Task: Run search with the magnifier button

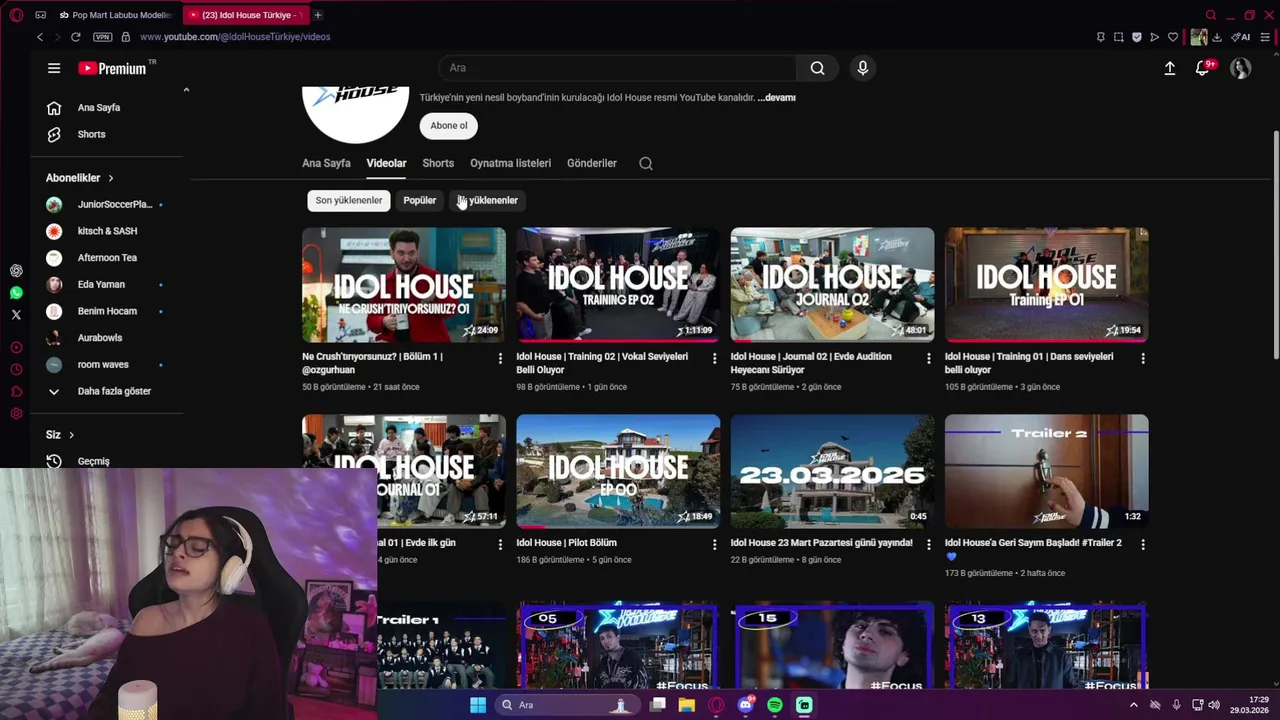Action: [x=817, y=68]
